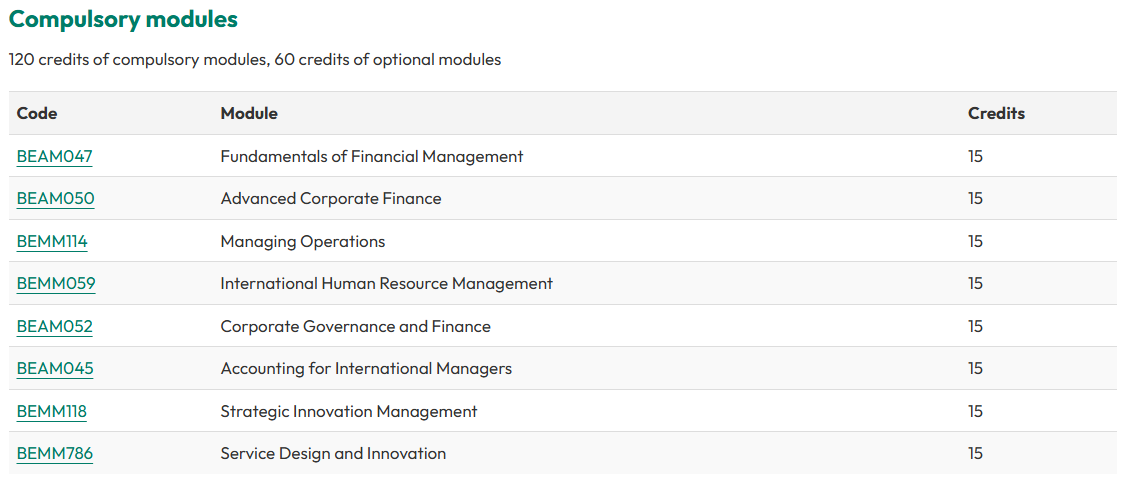The image size is (1127, 497).
Task: Click Accounting for International Managers title
Action: point(365,368)
